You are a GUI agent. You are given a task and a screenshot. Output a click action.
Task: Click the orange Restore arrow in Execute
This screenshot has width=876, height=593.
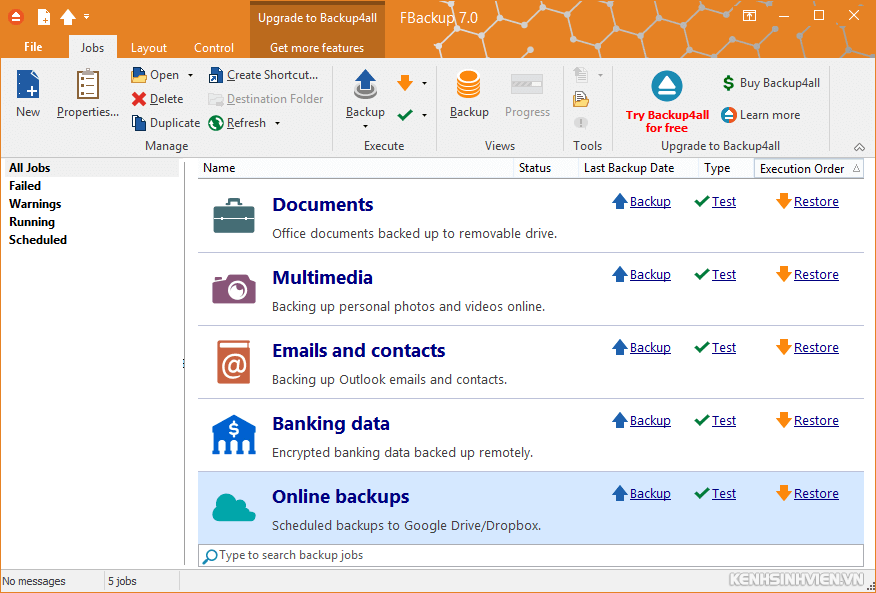[x=405, y=83]
